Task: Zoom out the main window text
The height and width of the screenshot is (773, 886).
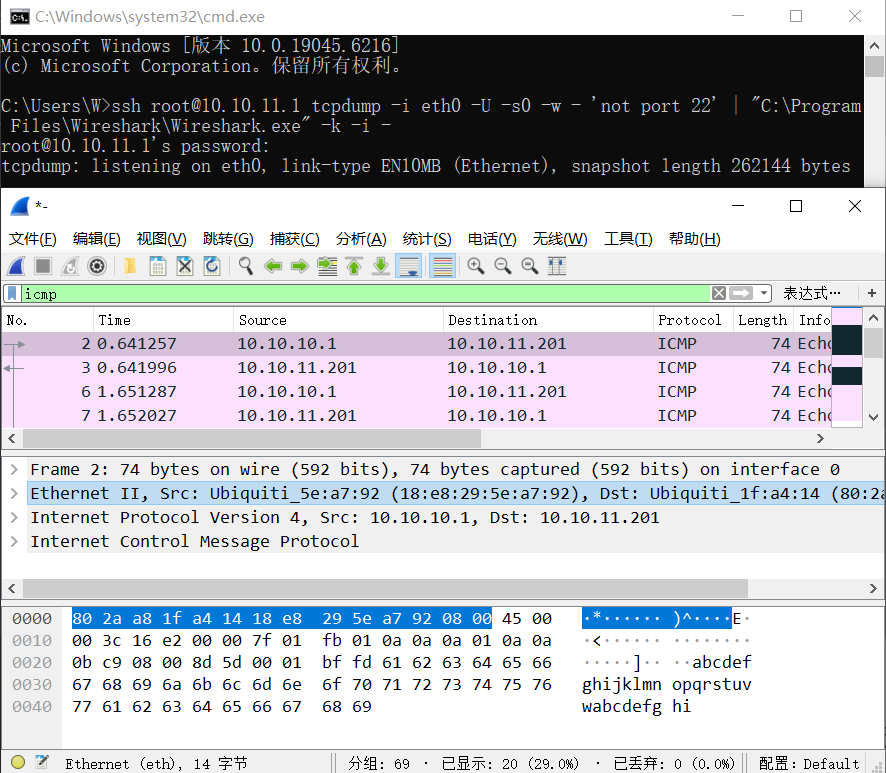Action: point(503,266)
